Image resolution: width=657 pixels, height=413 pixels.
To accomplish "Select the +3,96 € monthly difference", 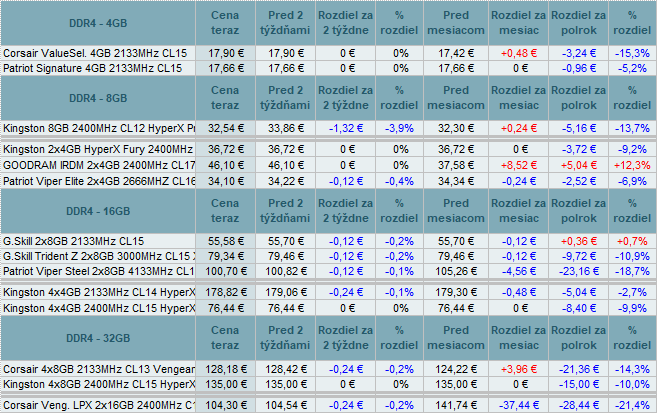I will (519, 369).
